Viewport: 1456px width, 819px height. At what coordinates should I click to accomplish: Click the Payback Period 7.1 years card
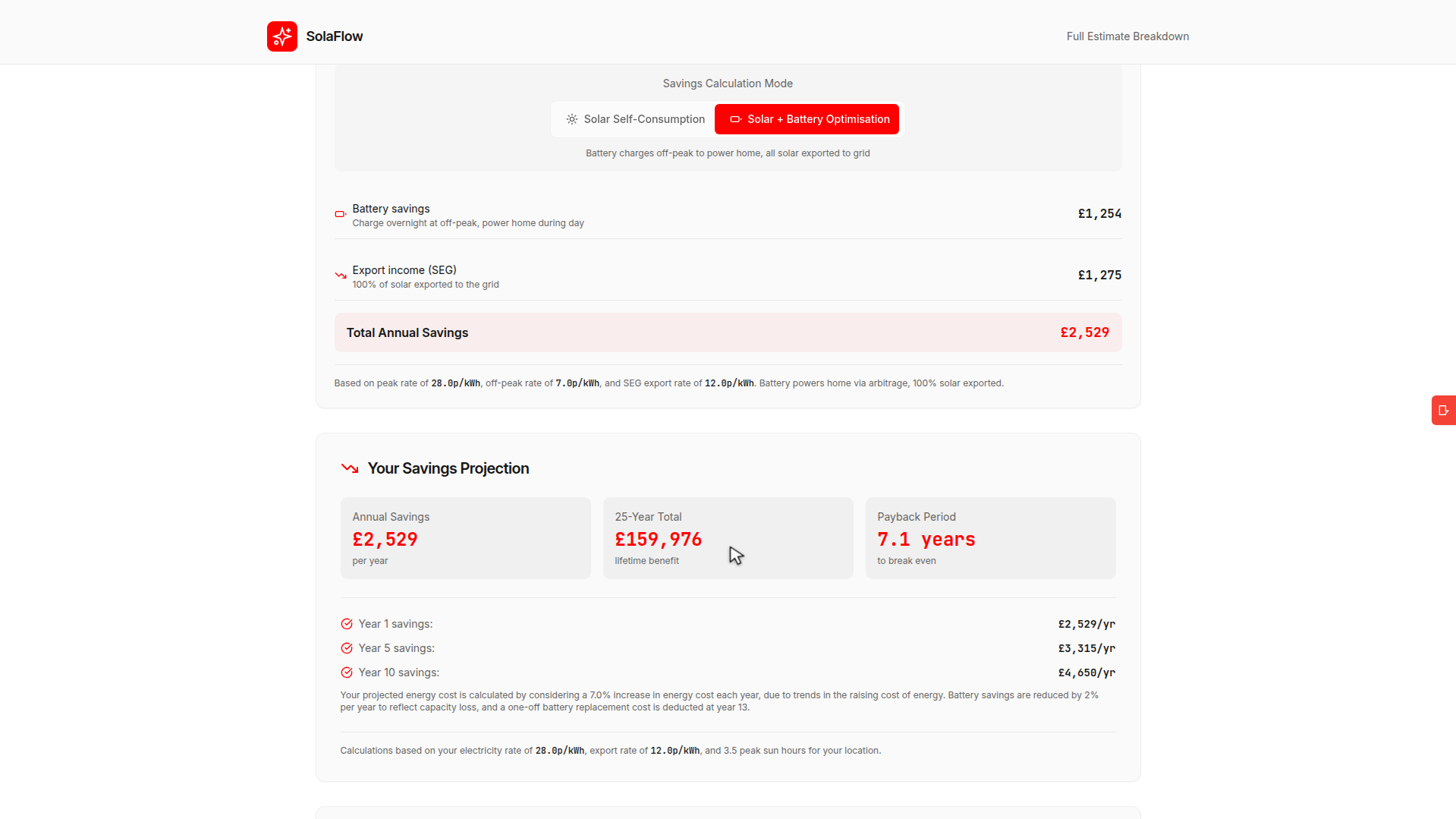990,538
